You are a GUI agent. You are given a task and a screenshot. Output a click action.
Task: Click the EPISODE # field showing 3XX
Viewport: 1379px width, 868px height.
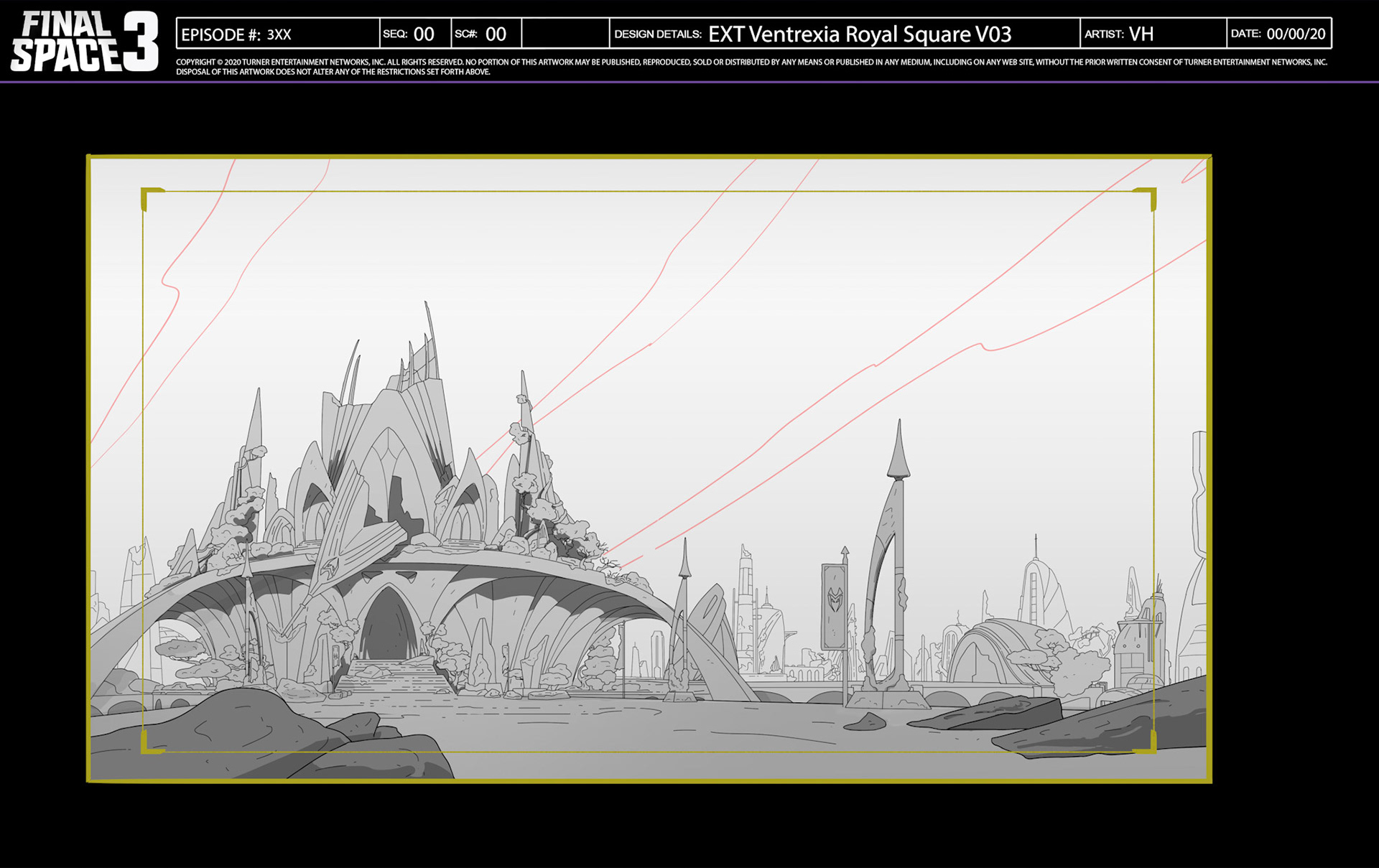[278, 34]
